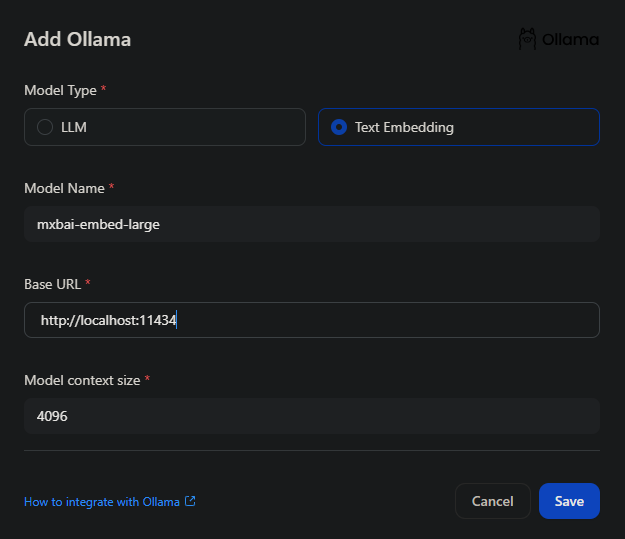Click the "Model context size" label
Screen dimensions: 625x539
(x=82, y=380)
